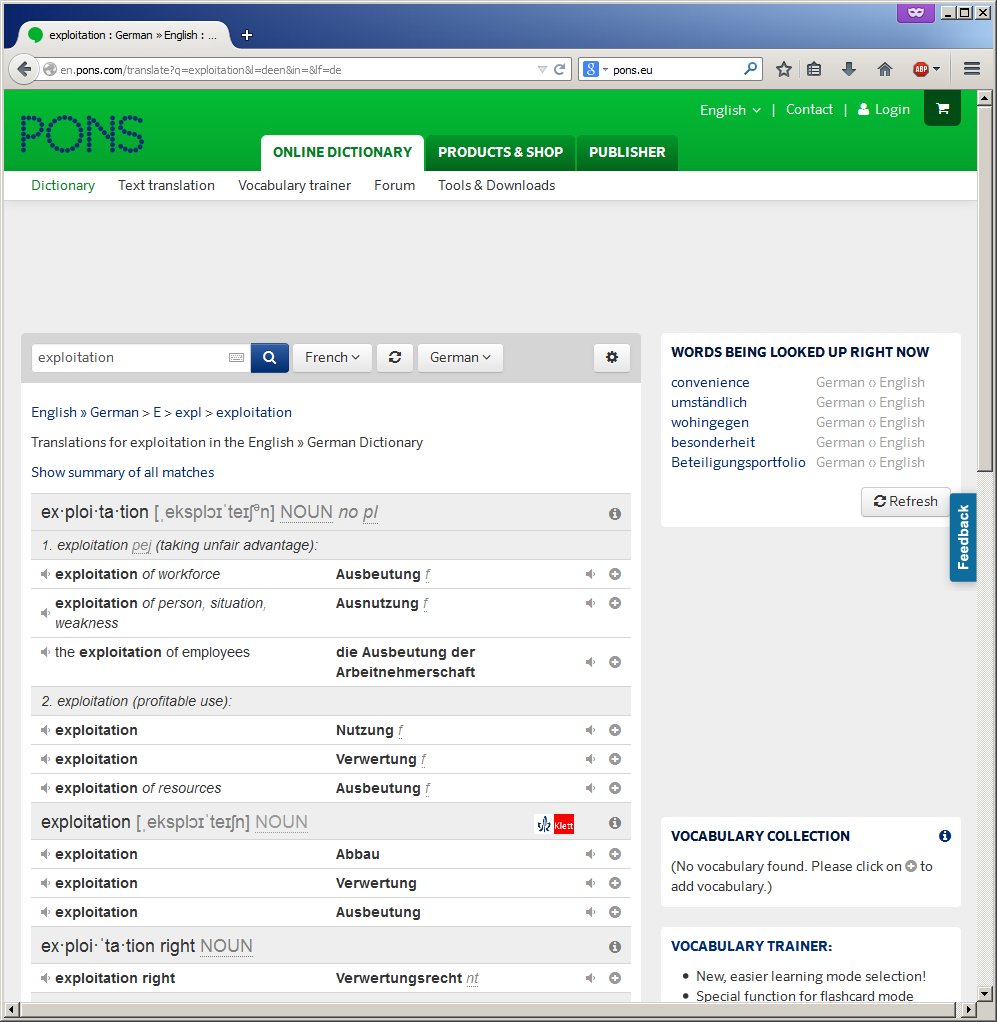Click the Klett source logo icon
This screenshot has width=997, height=1022.
pyautogui.click(x=564, y=825)
